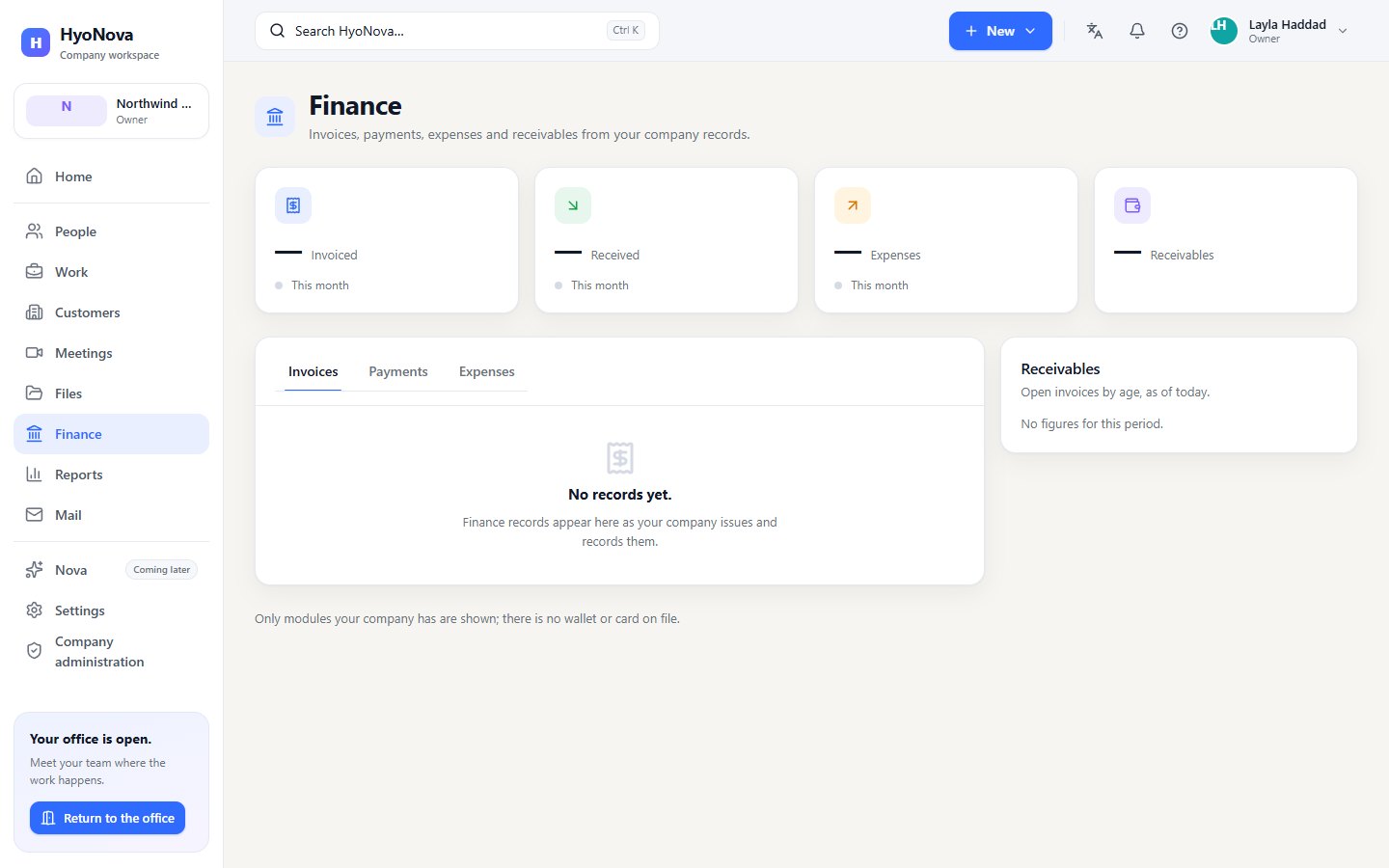1389x868 pixels.
Task: Click the Invoiced card receipt icon
Action: pos(293,205)
